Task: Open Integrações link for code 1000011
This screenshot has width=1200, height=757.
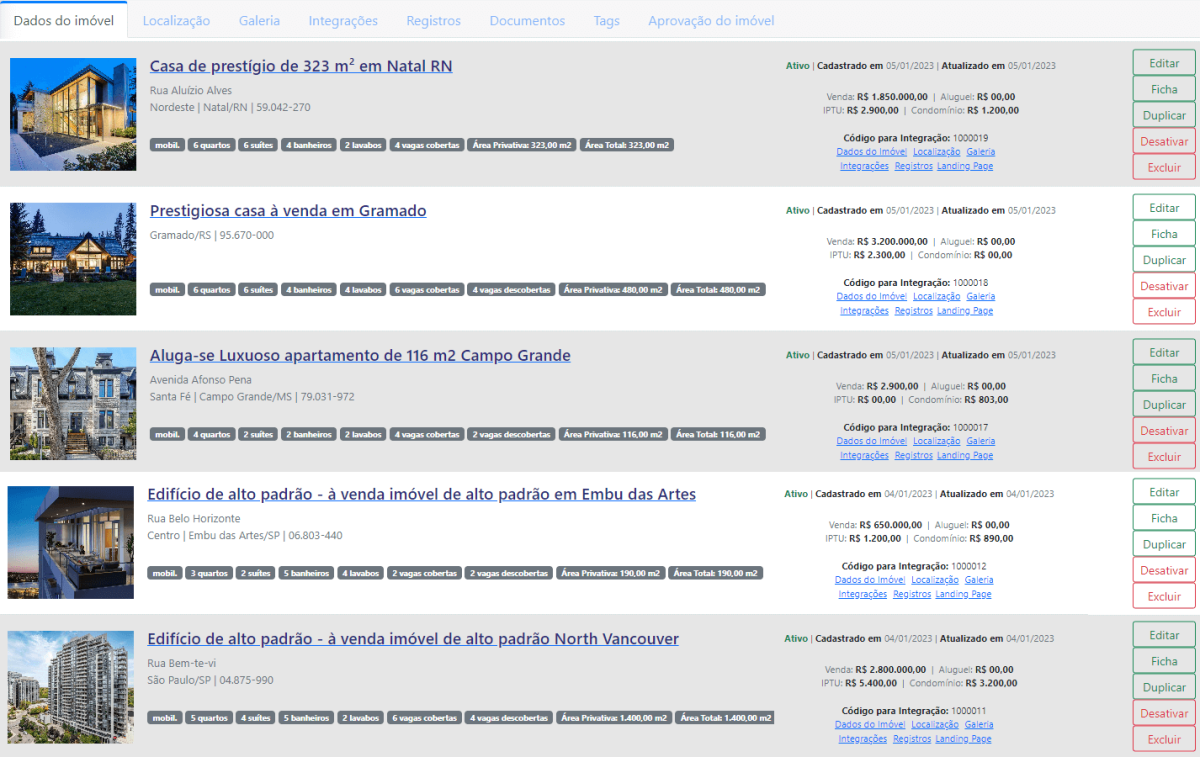Action: [862, 739]
